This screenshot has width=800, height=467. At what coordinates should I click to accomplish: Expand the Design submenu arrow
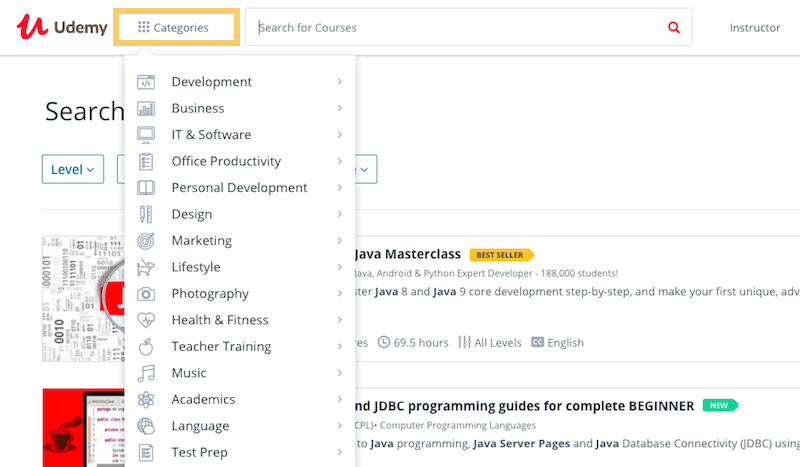coord(340,214)
